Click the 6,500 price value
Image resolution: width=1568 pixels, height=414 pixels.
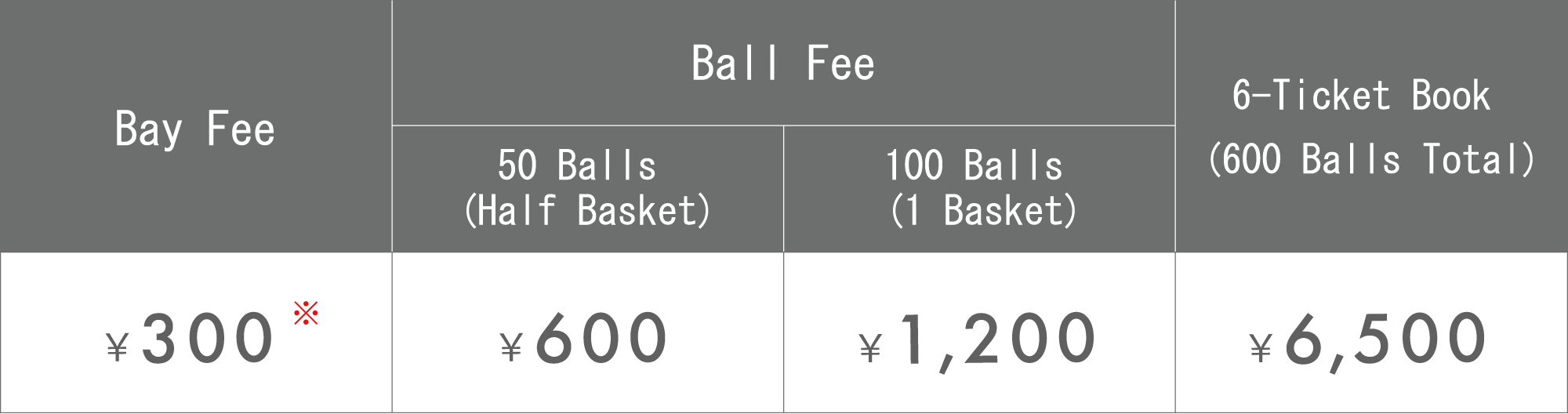(x=1385, y=340)
